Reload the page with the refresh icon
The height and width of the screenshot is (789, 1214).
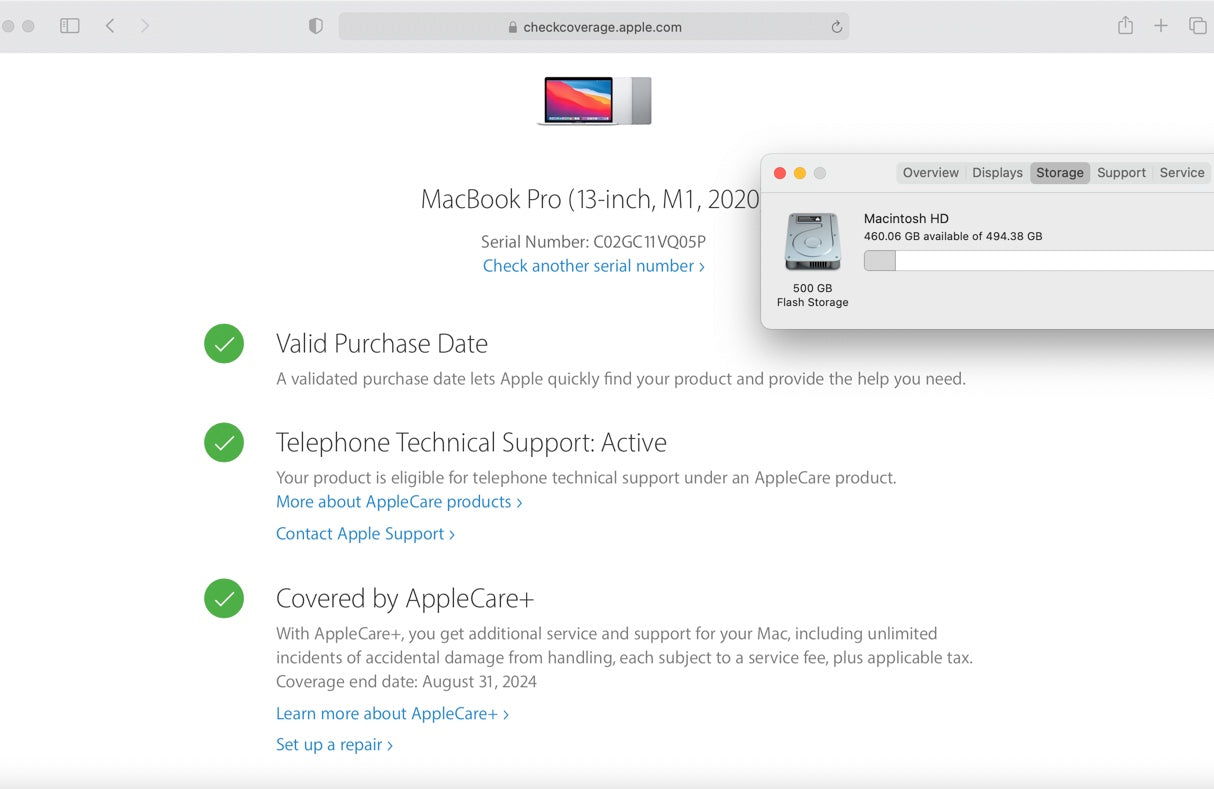pyautogui.click(x=836, y=27)
